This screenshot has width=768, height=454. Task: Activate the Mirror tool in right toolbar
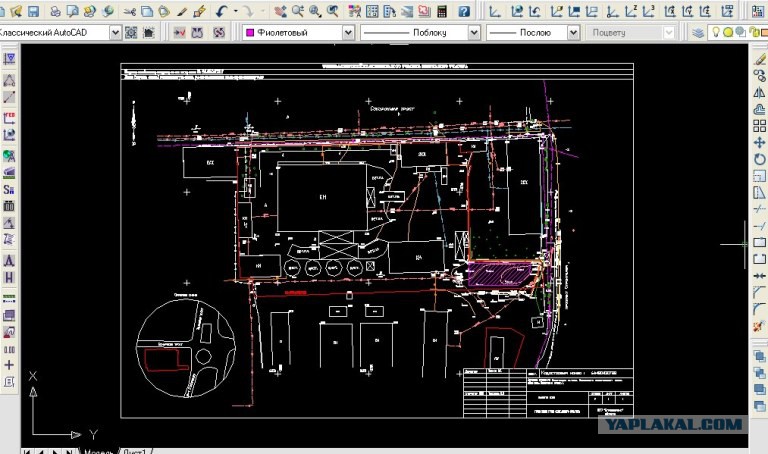[759, 92]
